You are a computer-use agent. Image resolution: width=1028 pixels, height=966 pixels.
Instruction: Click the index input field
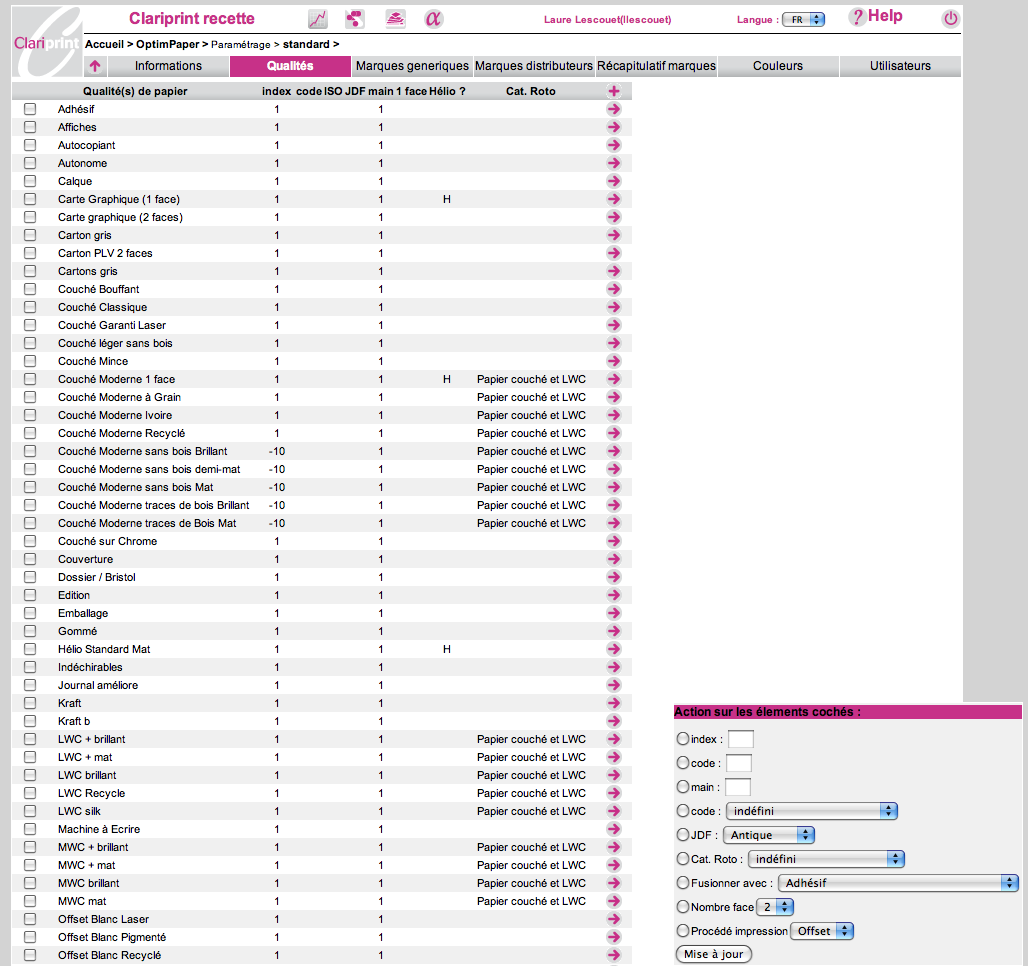(x=740, y=739)
